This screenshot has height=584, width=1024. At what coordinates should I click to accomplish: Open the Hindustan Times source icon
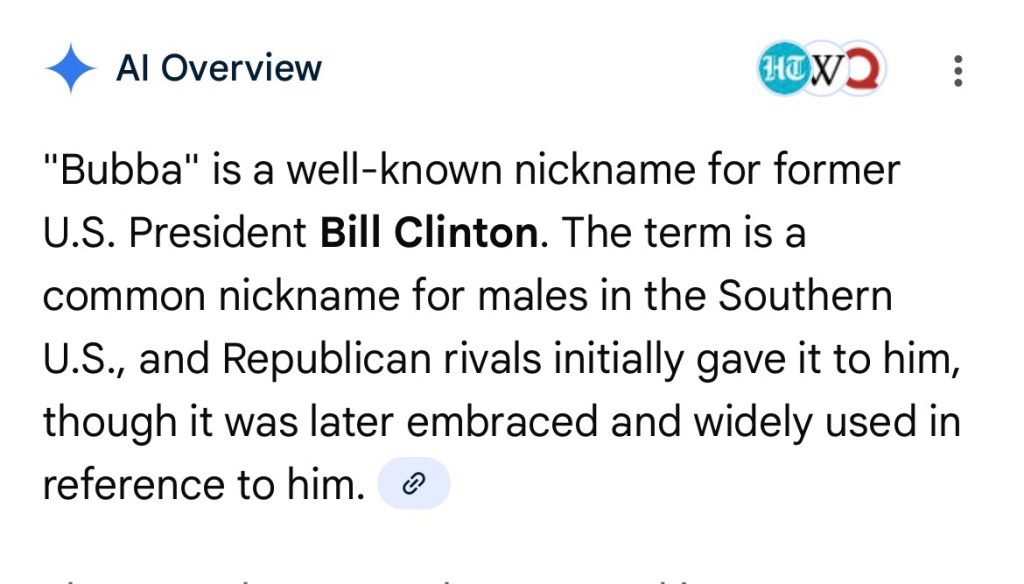point(779,70)
